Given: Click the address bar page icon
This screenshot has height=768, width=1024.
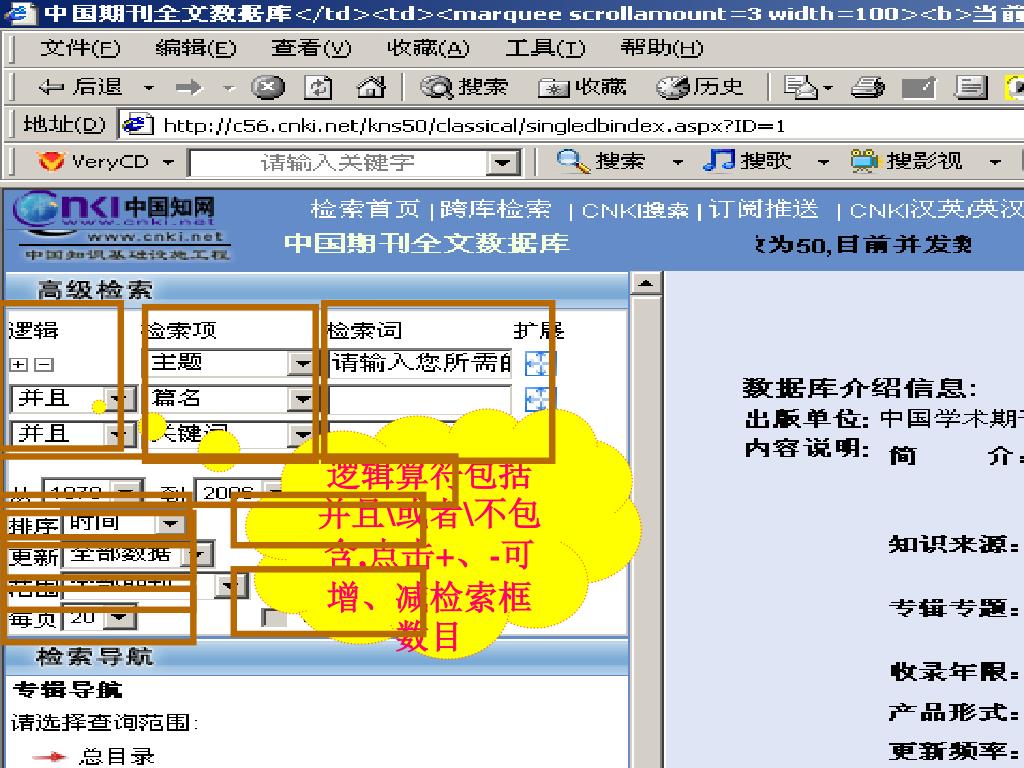Looking at the screenshot, I should point(137,124).
